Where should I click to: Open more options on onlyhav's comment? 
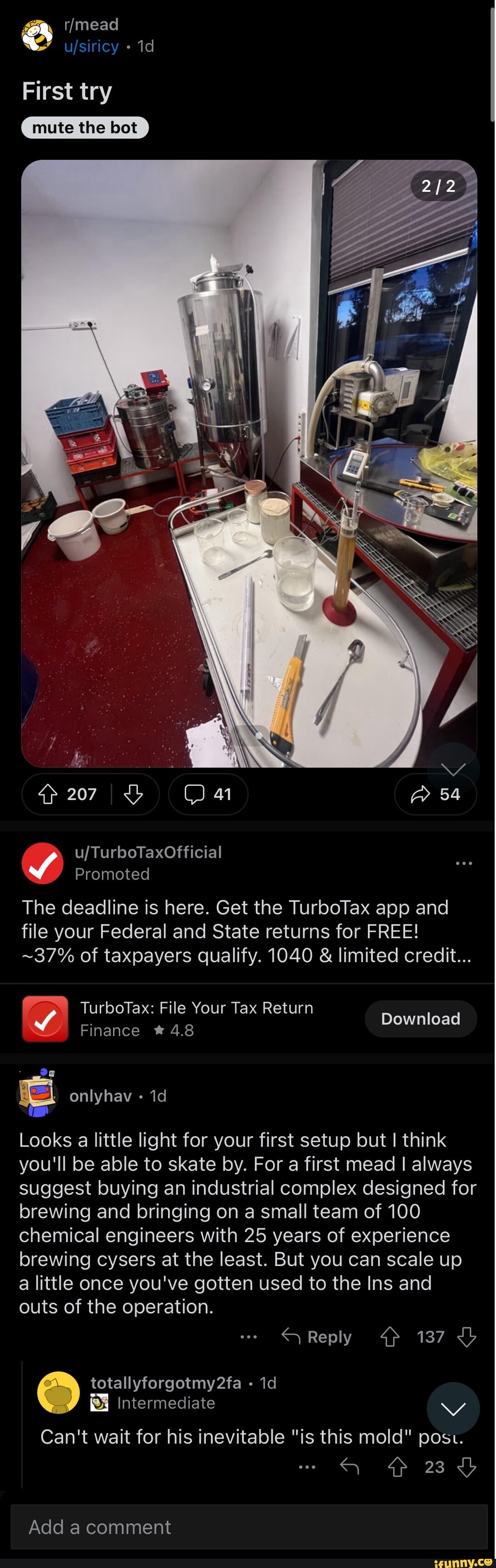click(x=248, y=1337)
